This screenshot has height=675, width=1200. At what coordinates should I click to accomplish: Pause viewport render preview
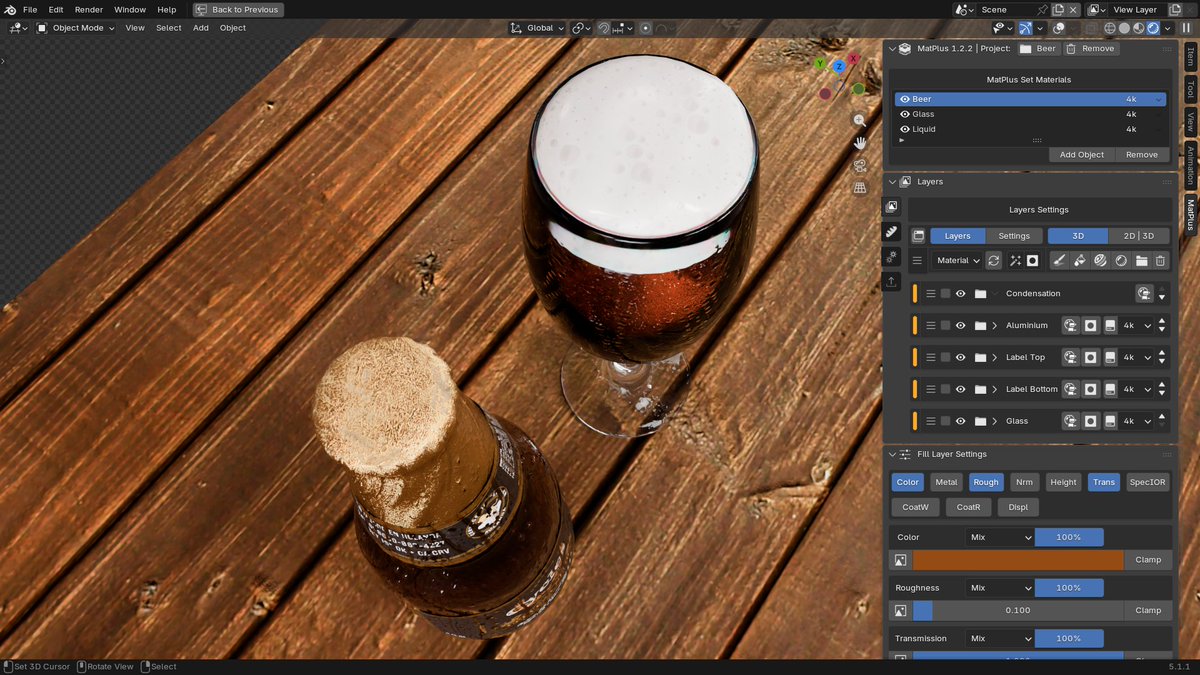coord(1186,28)
